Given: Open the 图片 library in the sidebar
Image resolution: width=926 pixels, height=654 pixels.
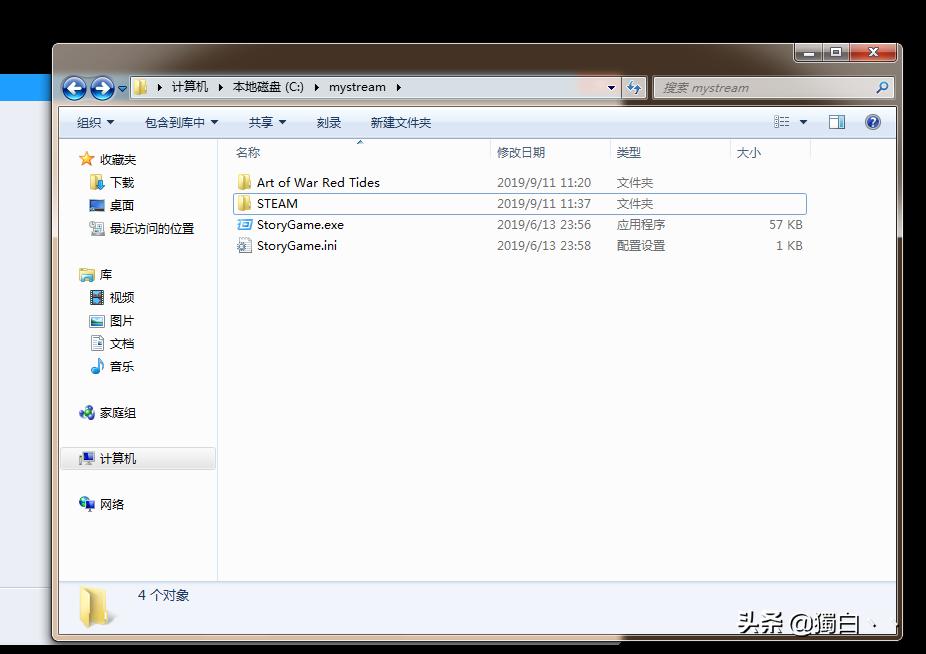Looking at the screenshot, I should 121,320.
